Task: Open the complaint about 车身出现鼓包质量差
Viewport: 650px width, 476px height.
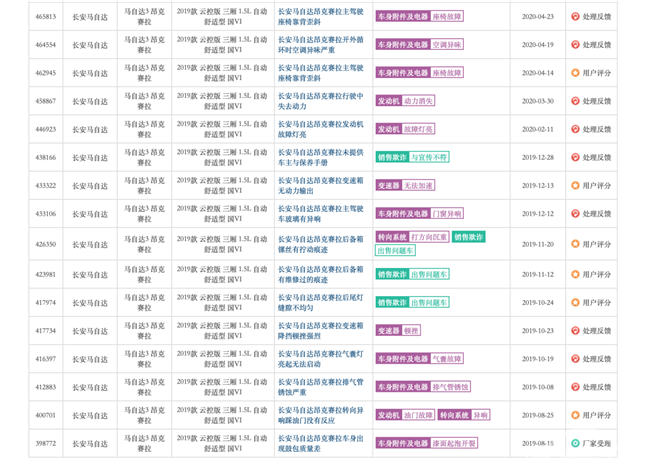Action: coord(320,444)
